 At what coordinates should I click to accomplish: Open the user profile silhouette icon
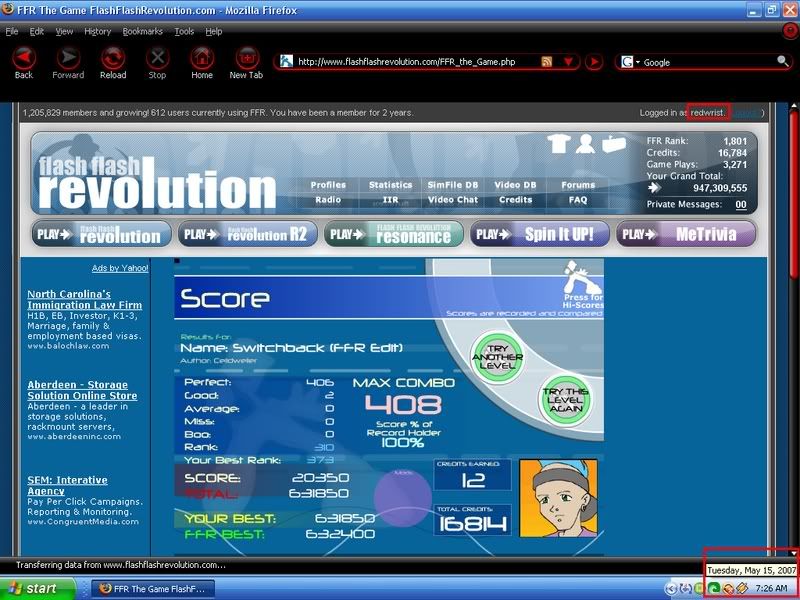click(x=586, y=145)
